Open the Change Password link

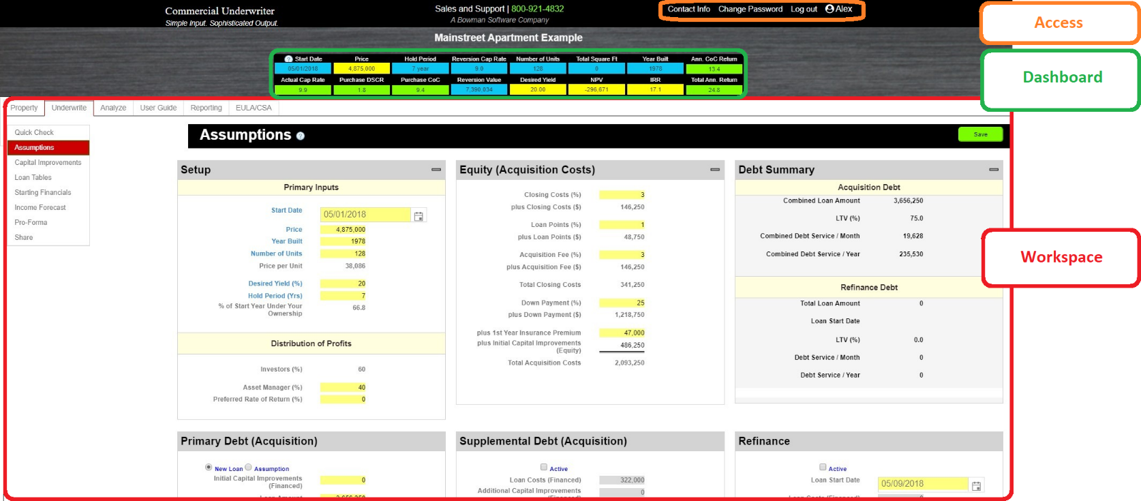[x=750, y=9]
